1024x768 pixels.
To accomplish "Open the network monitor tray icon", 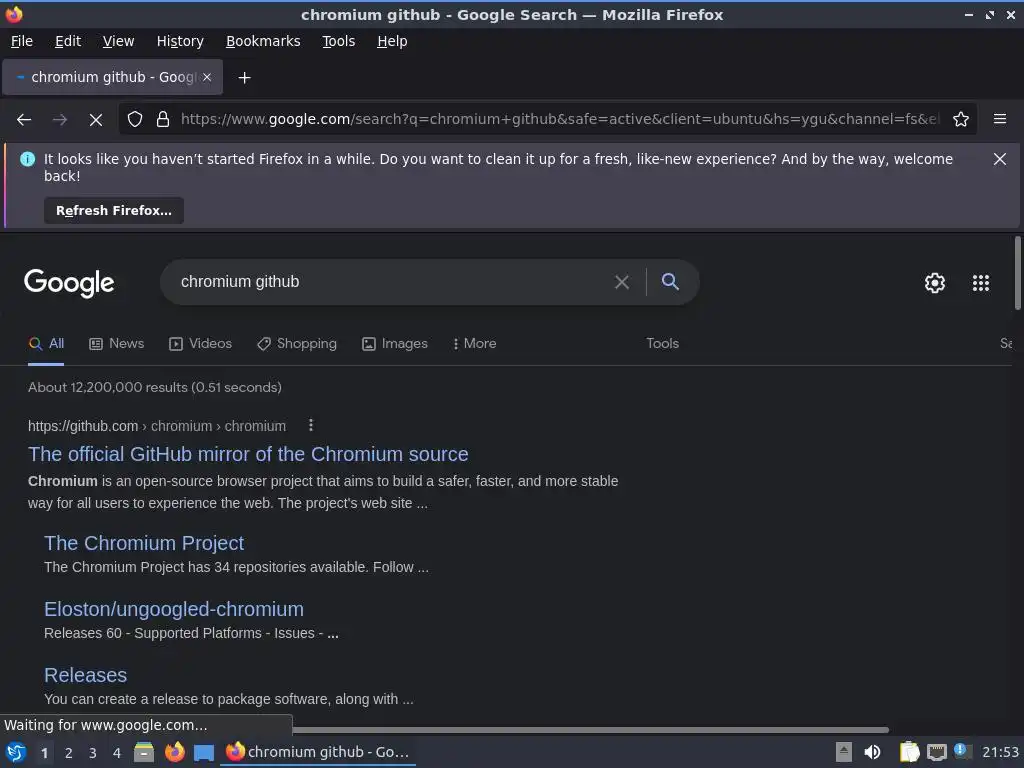I will [936, 753].
